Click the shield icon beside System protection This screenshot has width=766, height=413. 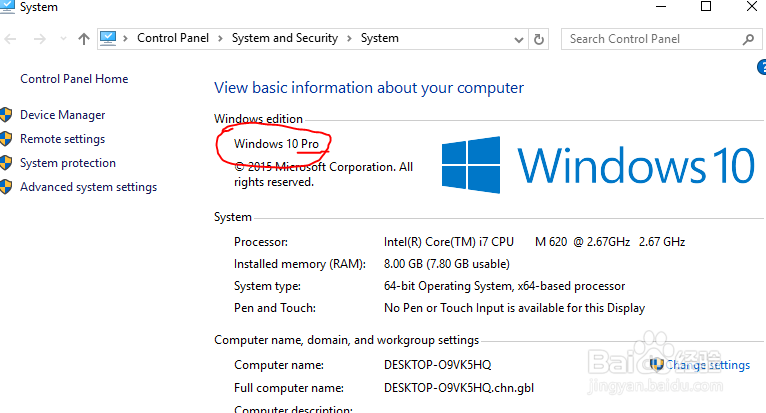(x=5, y=163)
